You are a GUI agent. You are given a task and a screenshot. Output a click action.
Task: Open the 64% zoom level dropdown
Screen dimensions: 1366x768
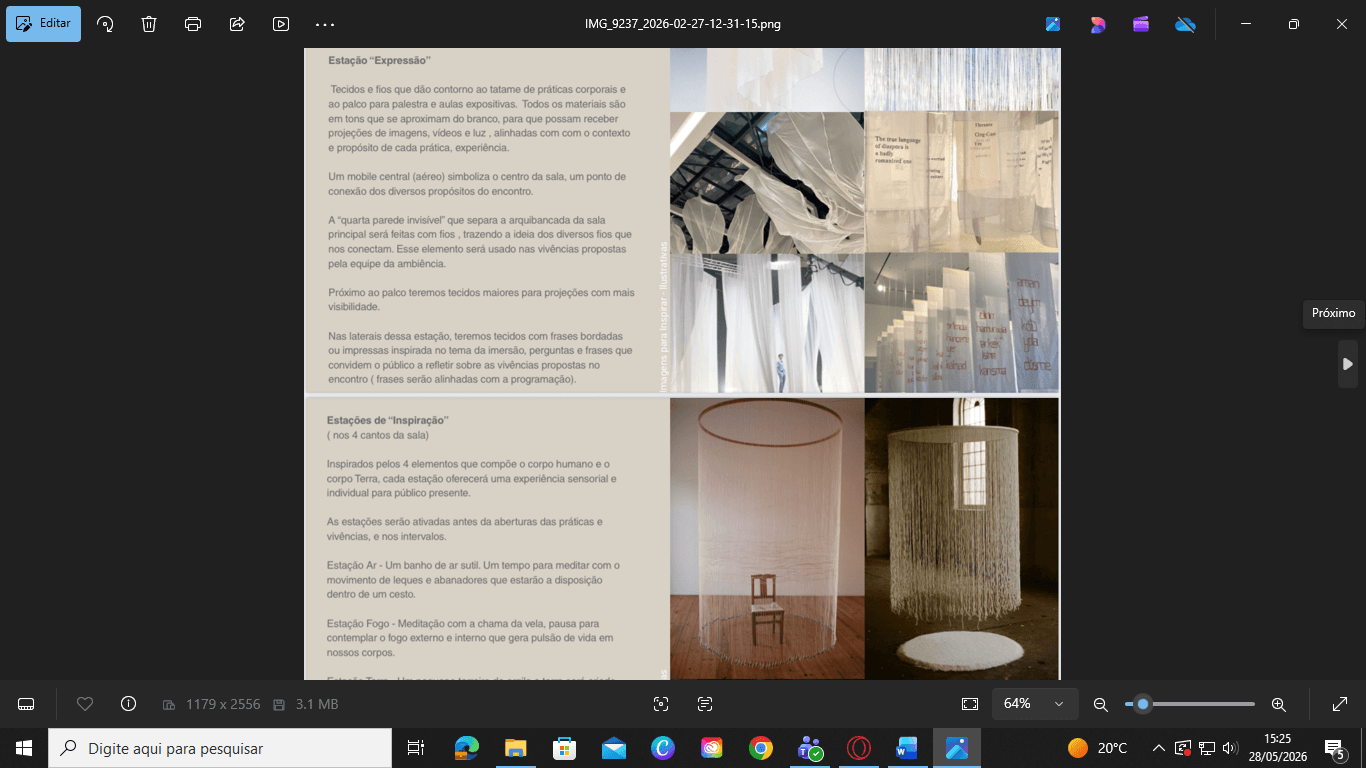point(1035,704)
